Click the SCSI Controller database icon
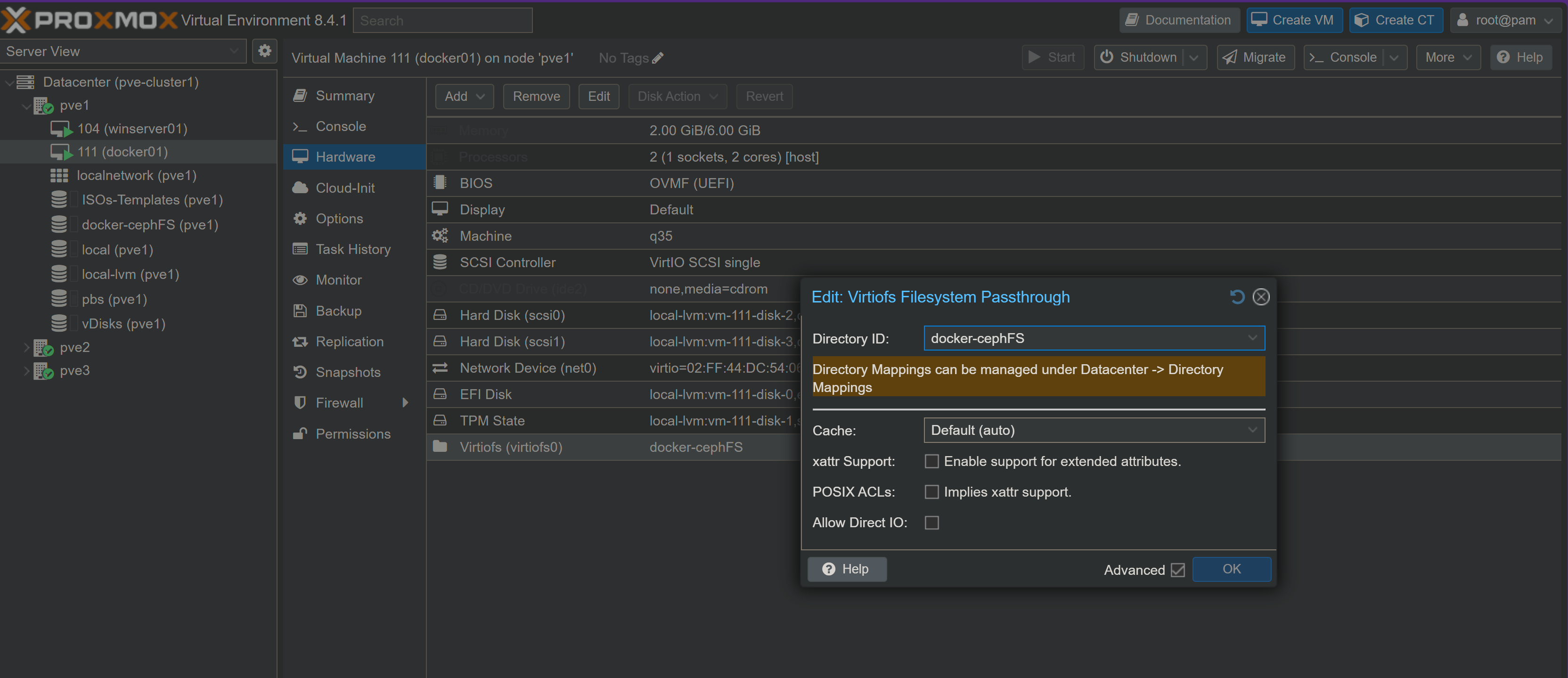 click(x=440, y=261)
